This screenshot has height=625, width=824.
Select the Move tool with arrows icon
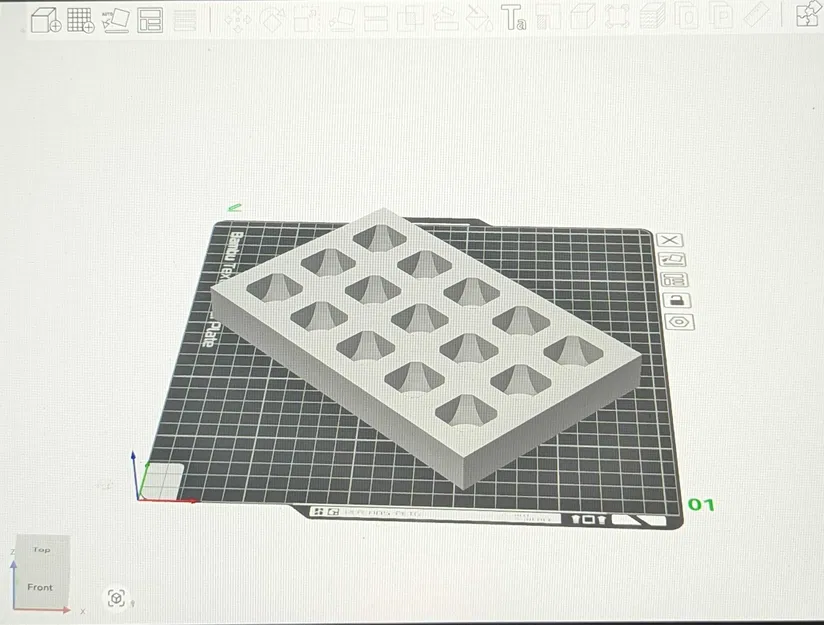(x=238, y=19)
